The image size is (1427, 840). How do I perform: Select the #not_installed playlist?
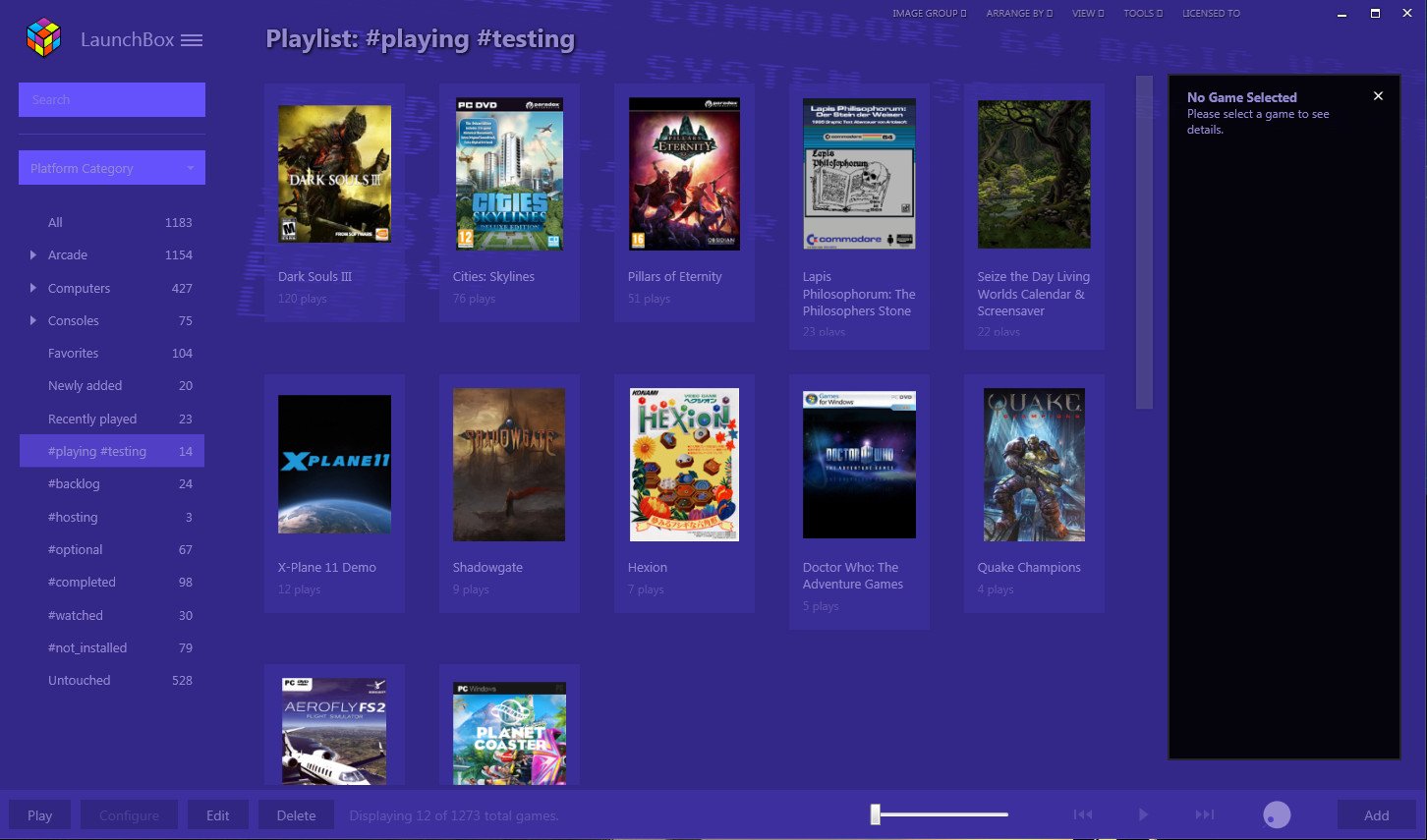coord(112,647)
